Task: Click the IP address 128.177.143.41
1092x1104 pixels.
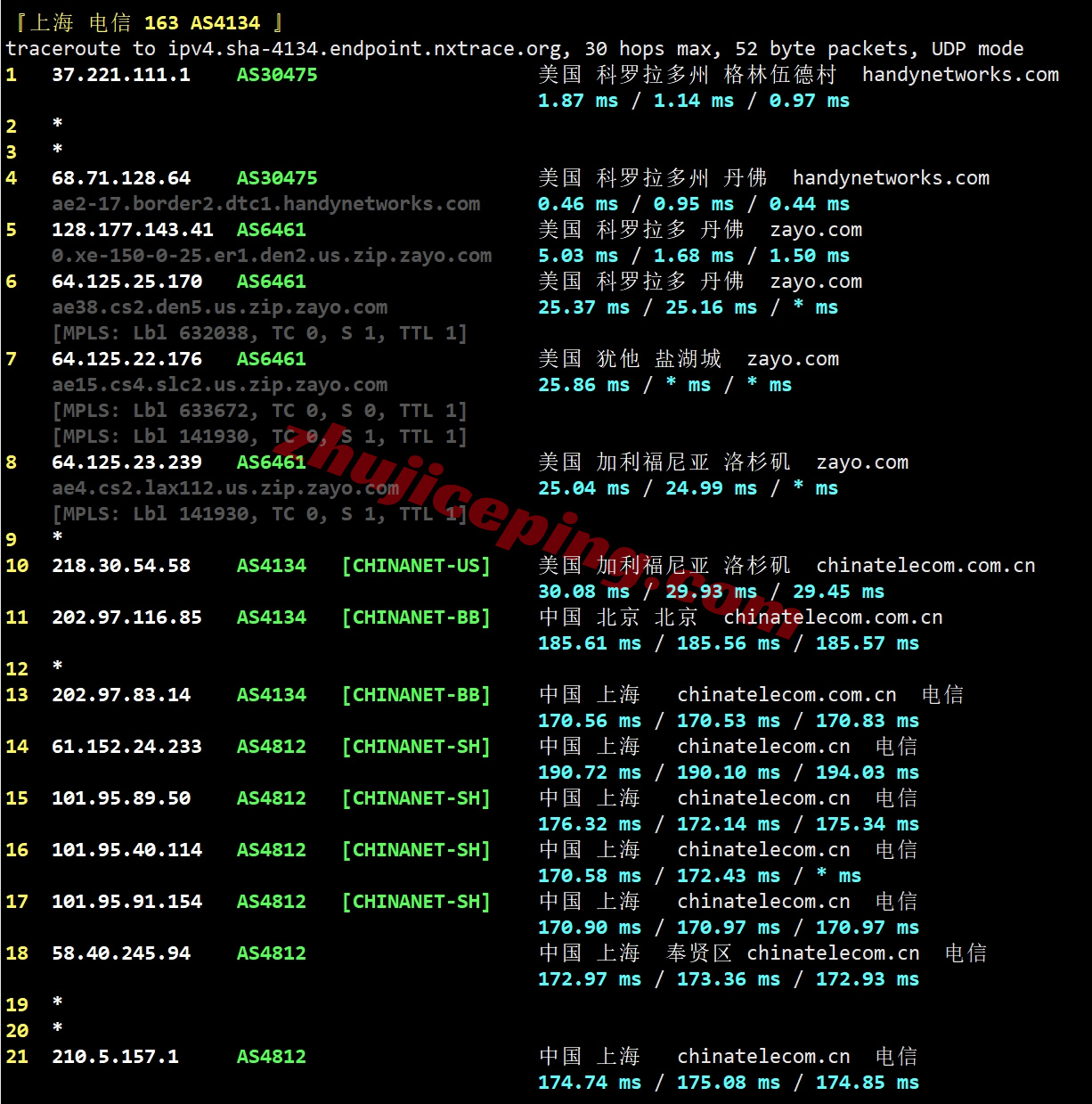Action: (132, 230)
